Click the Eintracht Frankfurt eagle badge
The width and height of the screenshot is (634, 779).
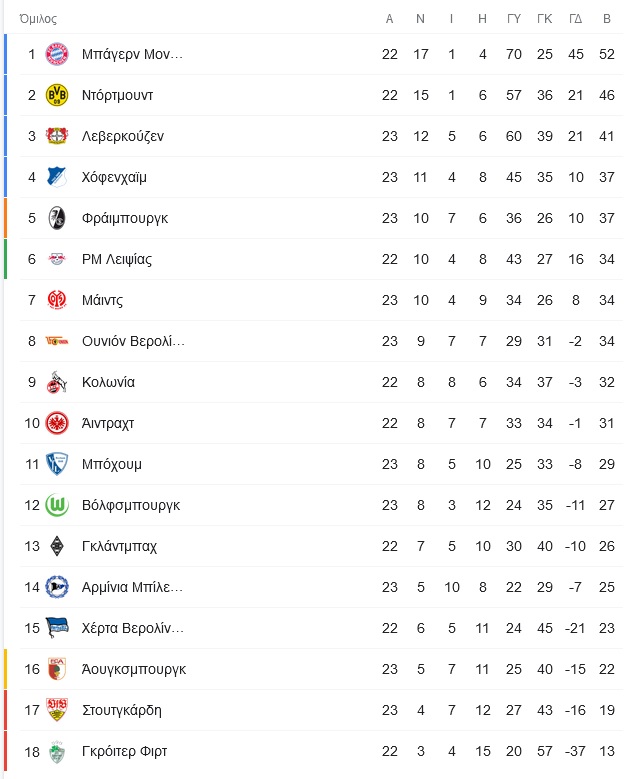click(57, 423)
